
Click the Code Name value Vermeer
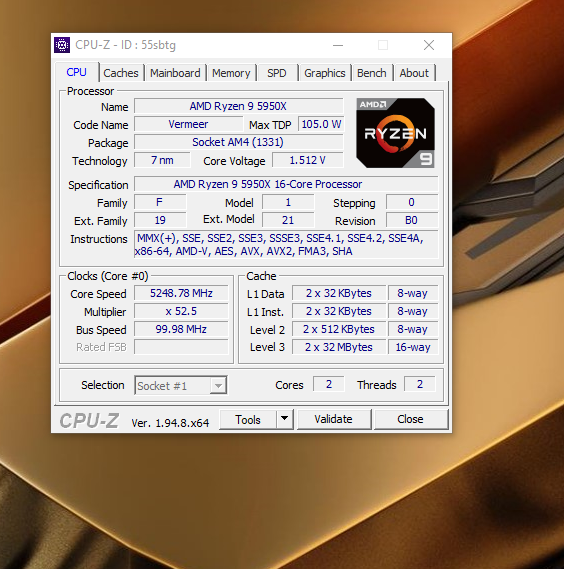(188, 124)
